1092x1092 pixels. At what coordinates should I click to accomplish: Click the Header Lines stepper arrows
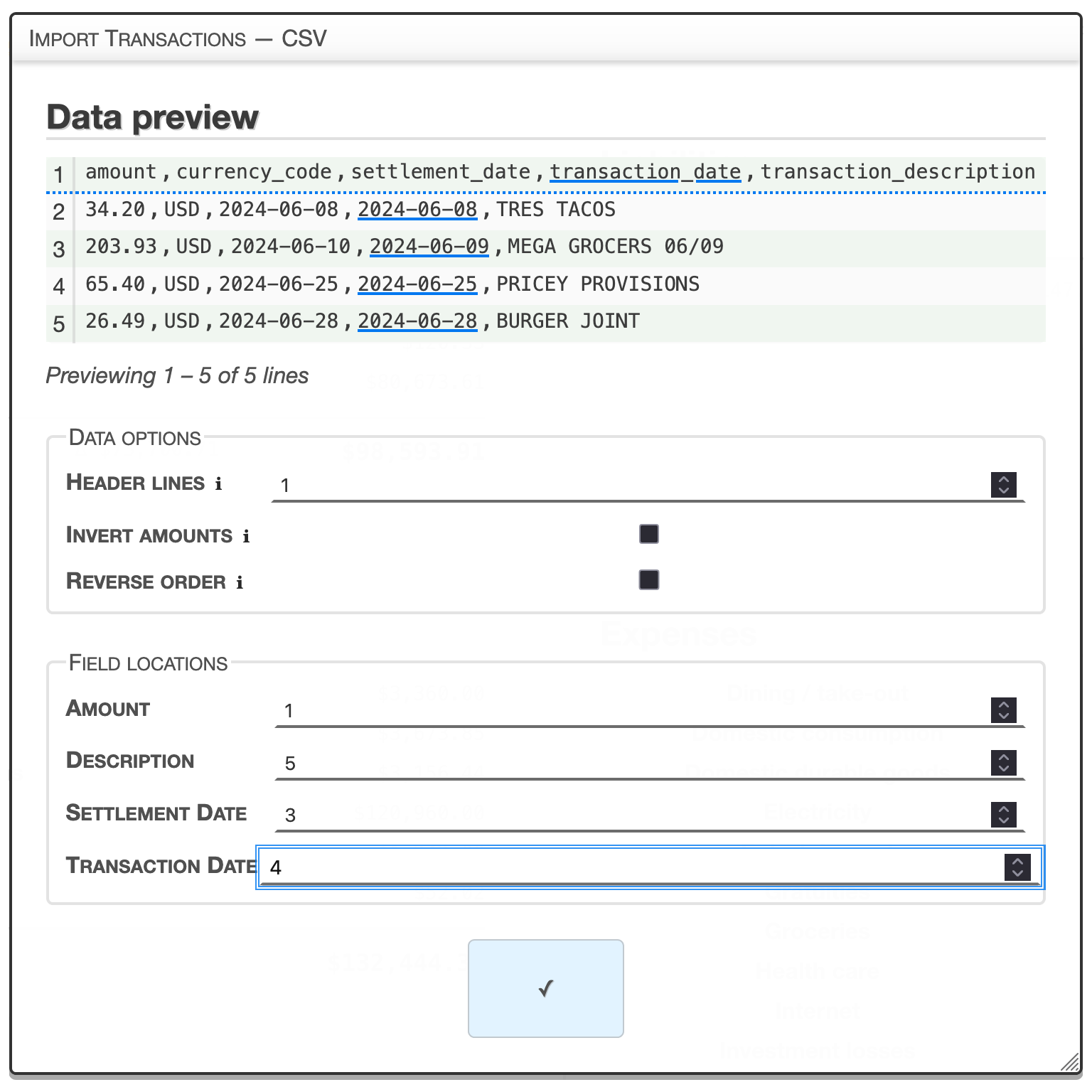pos(1003,485)
